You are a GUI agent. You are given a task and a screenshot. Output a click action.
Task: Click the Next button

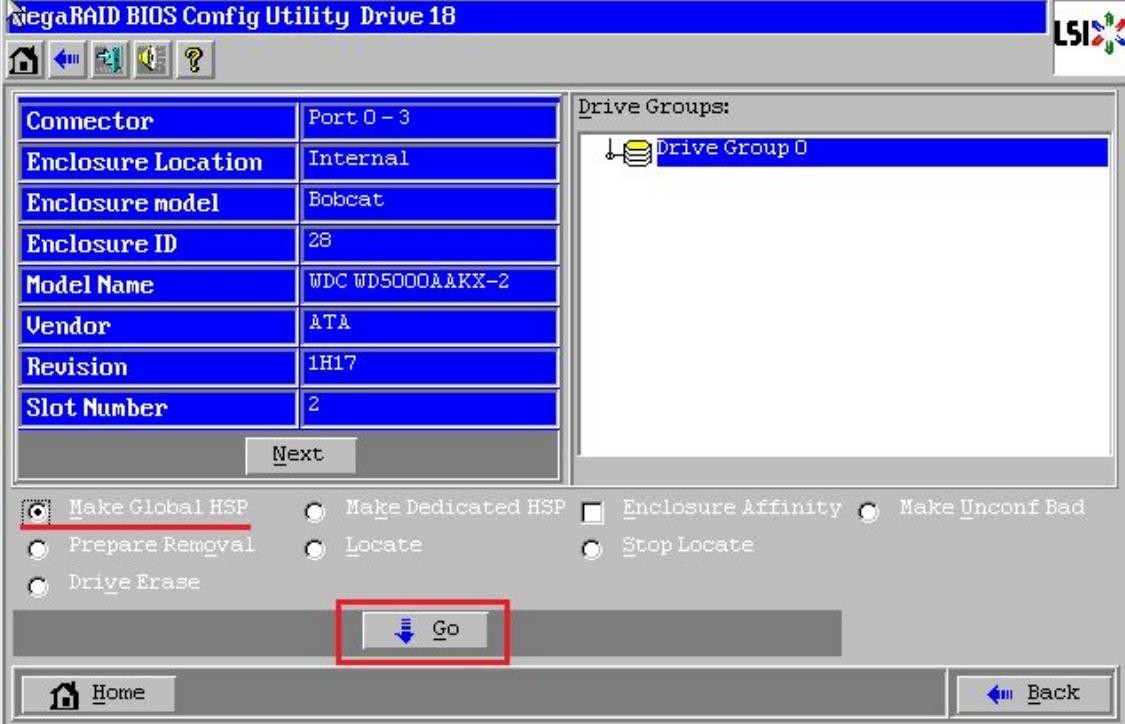(x=300, y=455)
